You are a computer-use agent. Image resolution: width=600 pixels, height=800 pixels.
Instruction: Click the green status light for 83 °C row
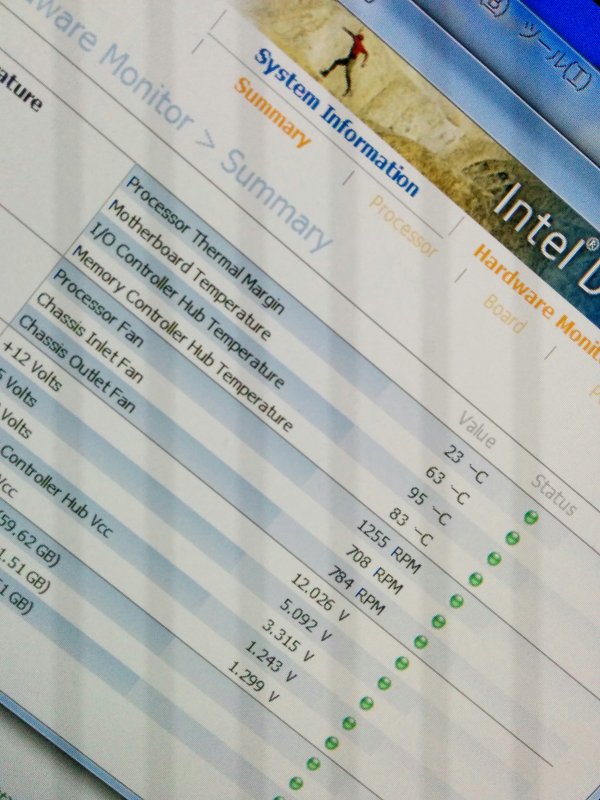pyautogui.click(x=476, y=579)
